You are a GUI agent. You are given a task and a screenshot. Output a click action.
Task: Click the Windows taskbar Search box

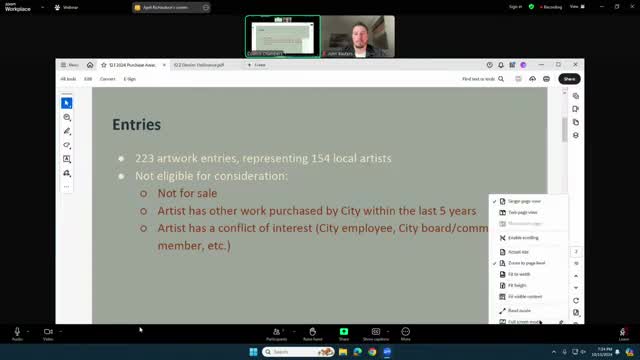[x=298, y=351]
